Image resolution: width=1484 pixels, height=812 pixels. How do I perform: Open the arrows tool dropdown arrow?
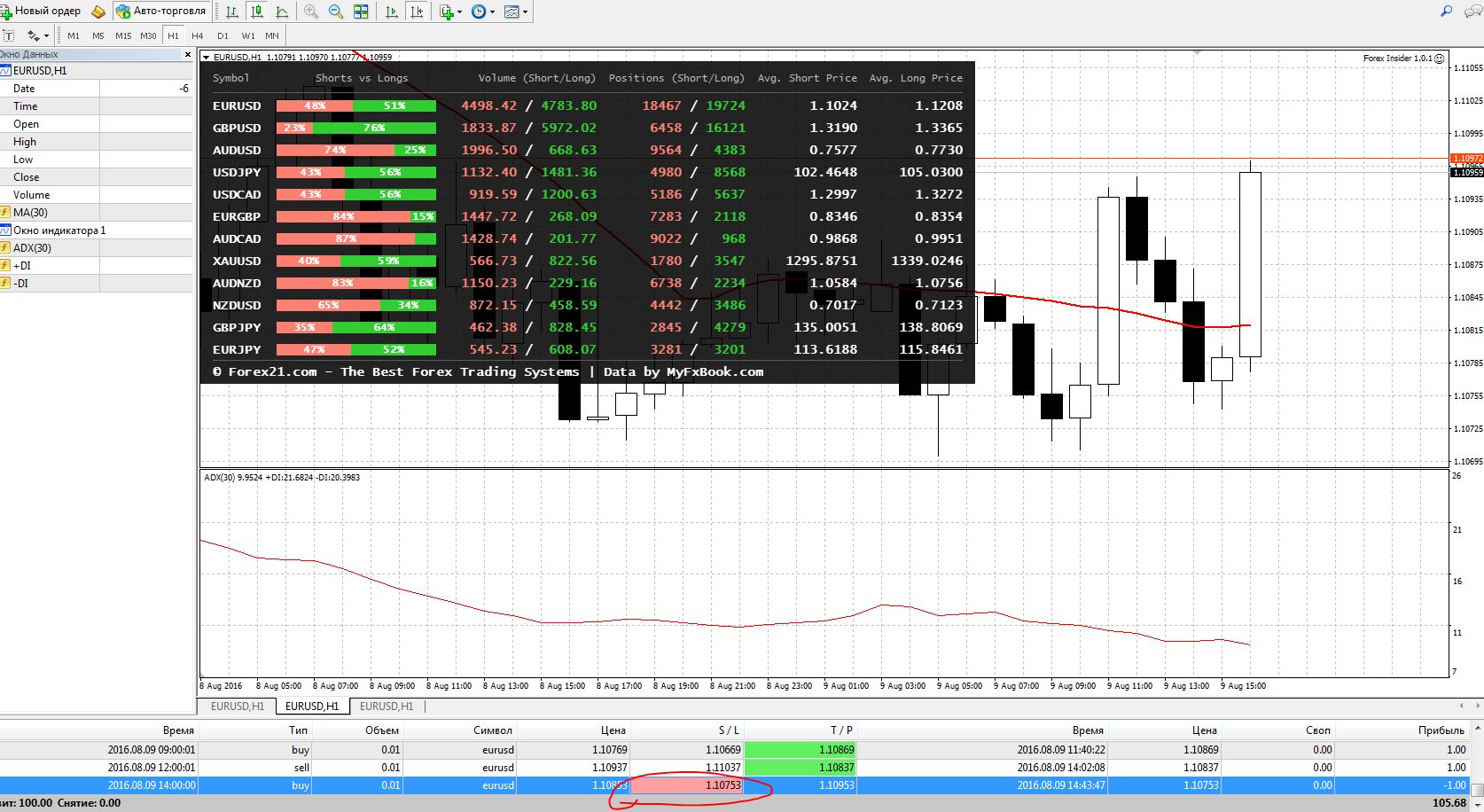pyautogui.click(x=47, y=36)
